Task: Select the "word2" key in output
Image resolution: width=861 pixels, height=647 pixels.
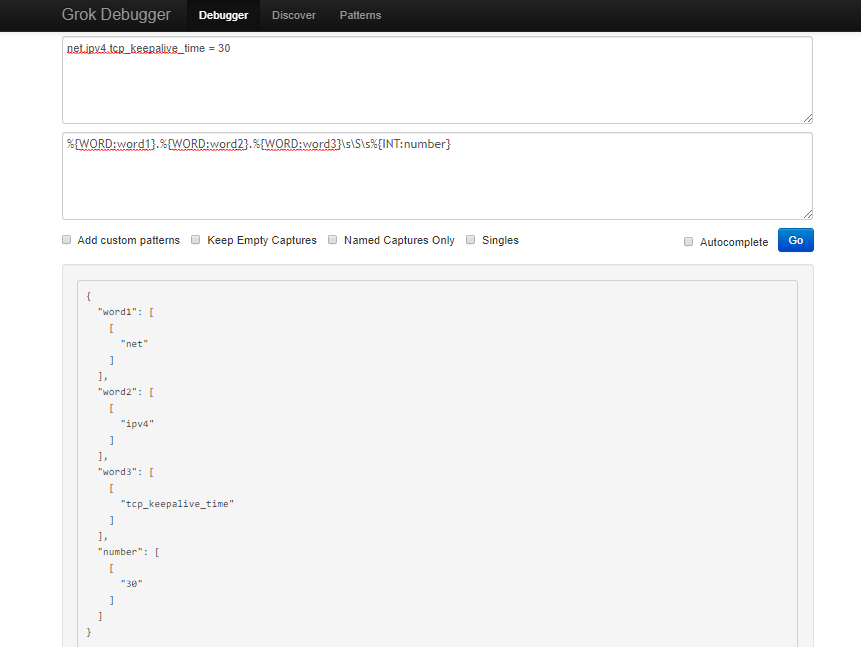Action: [118, 392]
